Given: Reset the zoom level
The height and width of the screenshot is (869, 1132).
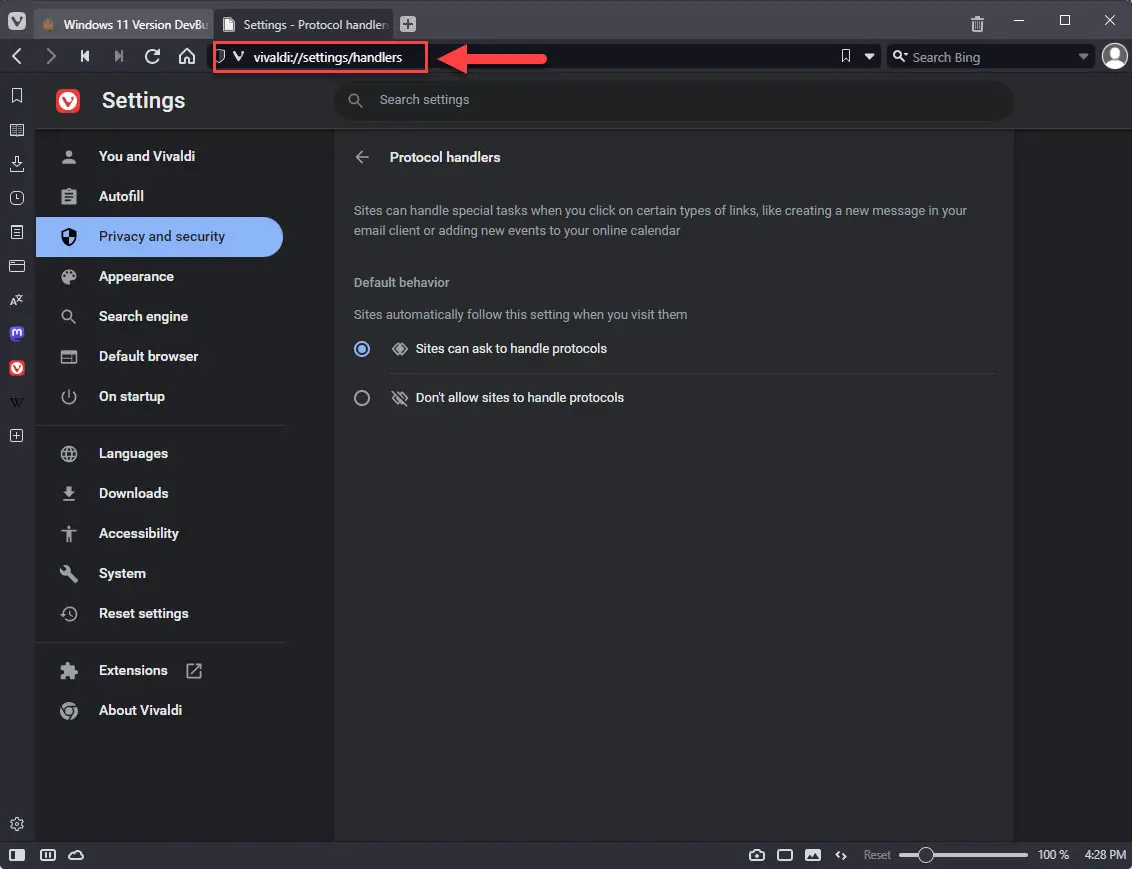Looking at the screenshot, I should click(x=877, y=855).
